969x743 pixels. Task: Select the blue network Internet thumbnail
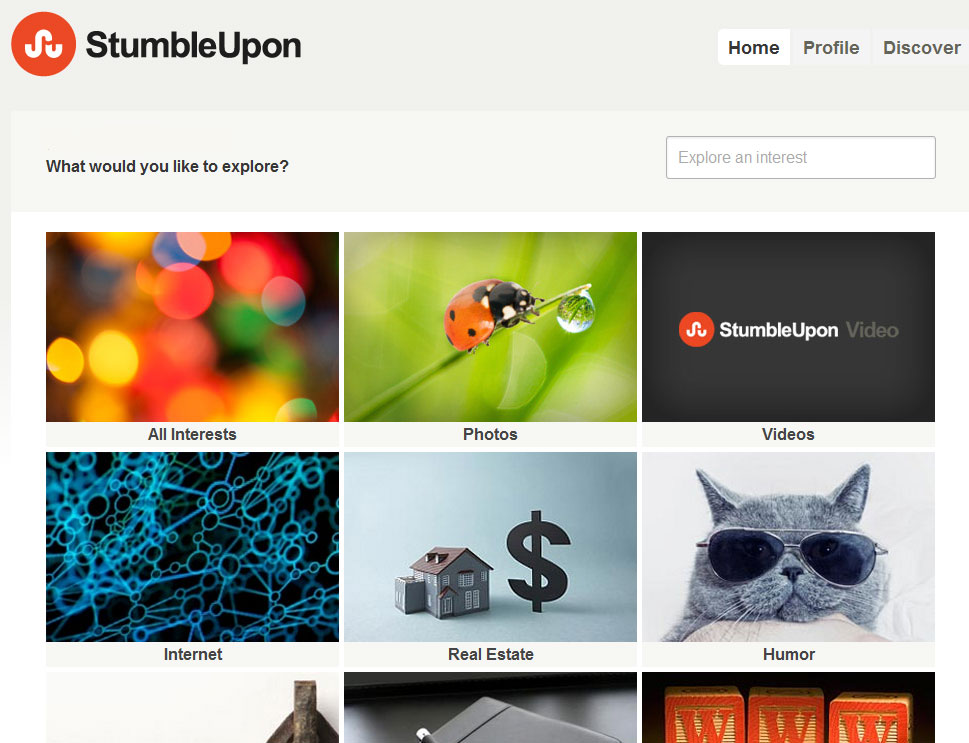[x=192, y=547]
